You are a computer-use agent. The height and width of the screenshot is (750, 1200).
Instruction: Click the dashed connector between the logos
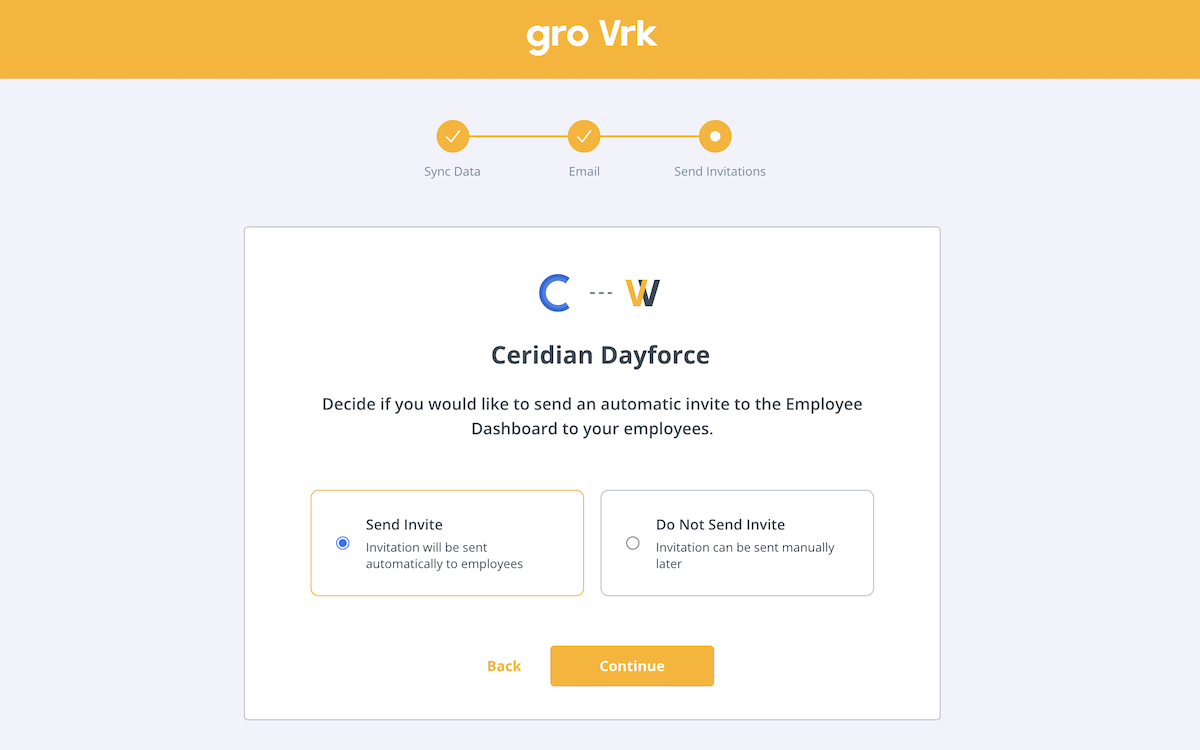[600, 294]
